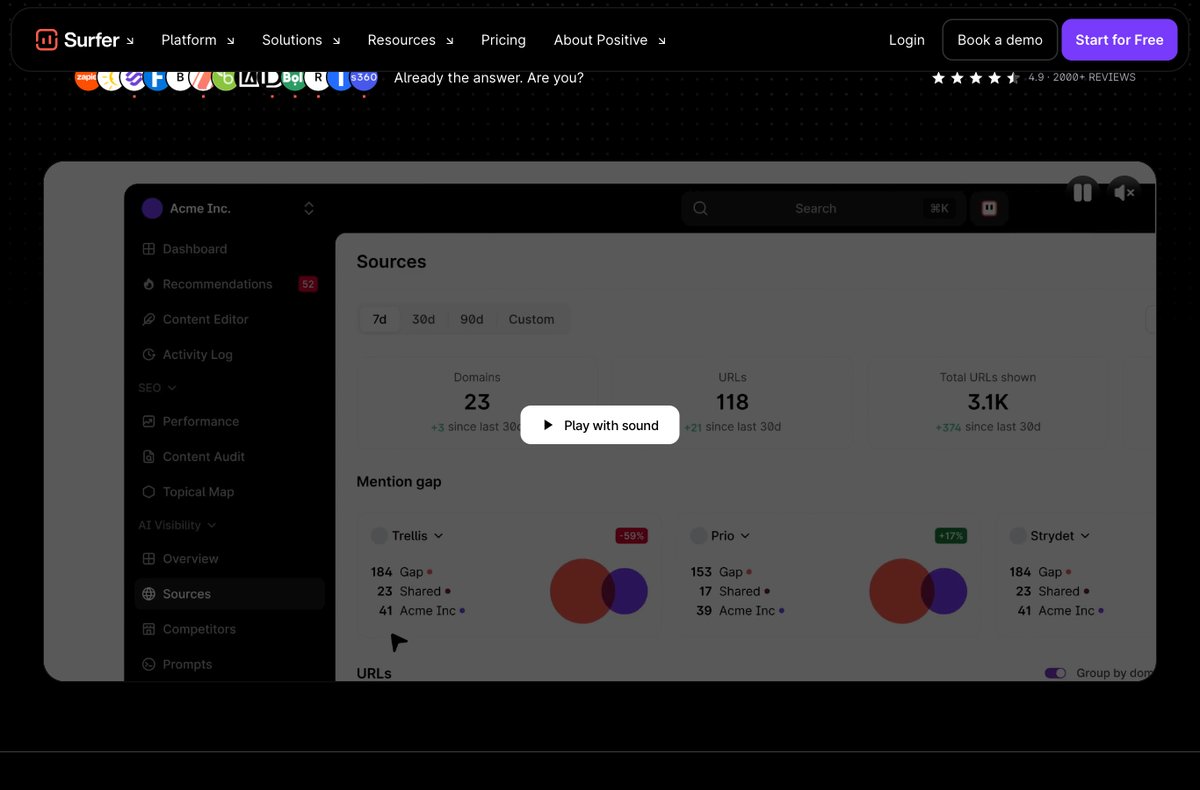Screen dimensions: 1200x790
Task: Expand the Platform menu
Action: 197,40
